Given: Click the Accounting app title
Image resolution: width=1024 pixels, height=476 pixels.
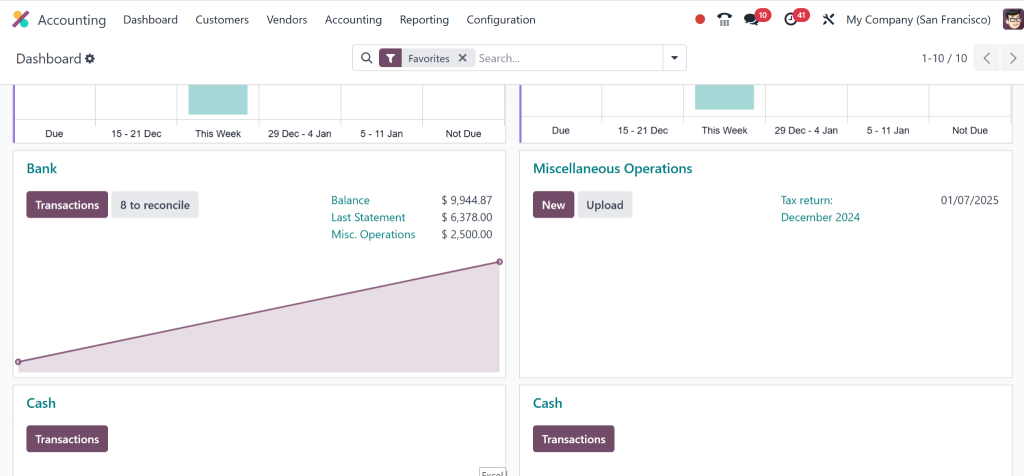Looking at the screenshot, I should point(72,20).
